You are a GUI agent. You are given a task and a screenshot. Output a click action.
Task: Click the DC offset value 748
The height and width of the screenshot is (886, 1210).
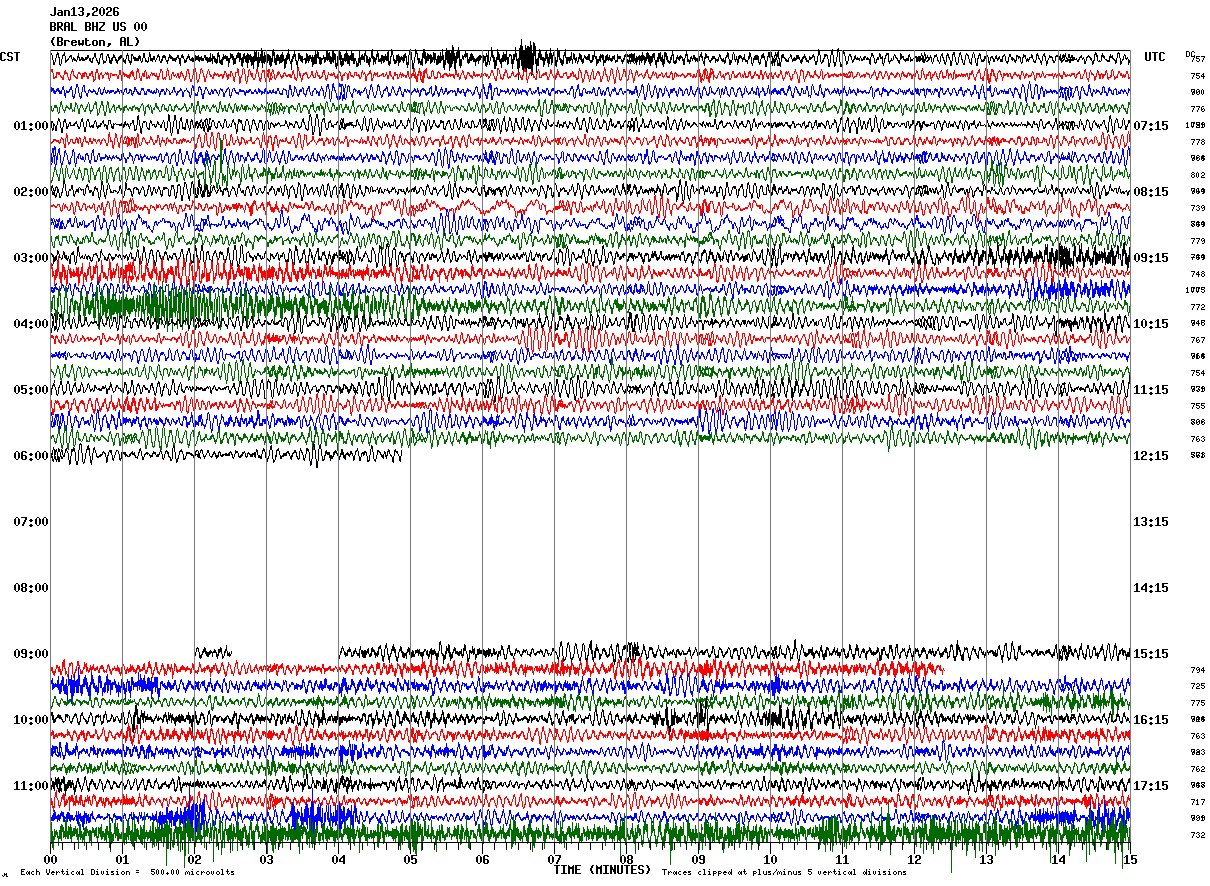[x=1197, y=274]
